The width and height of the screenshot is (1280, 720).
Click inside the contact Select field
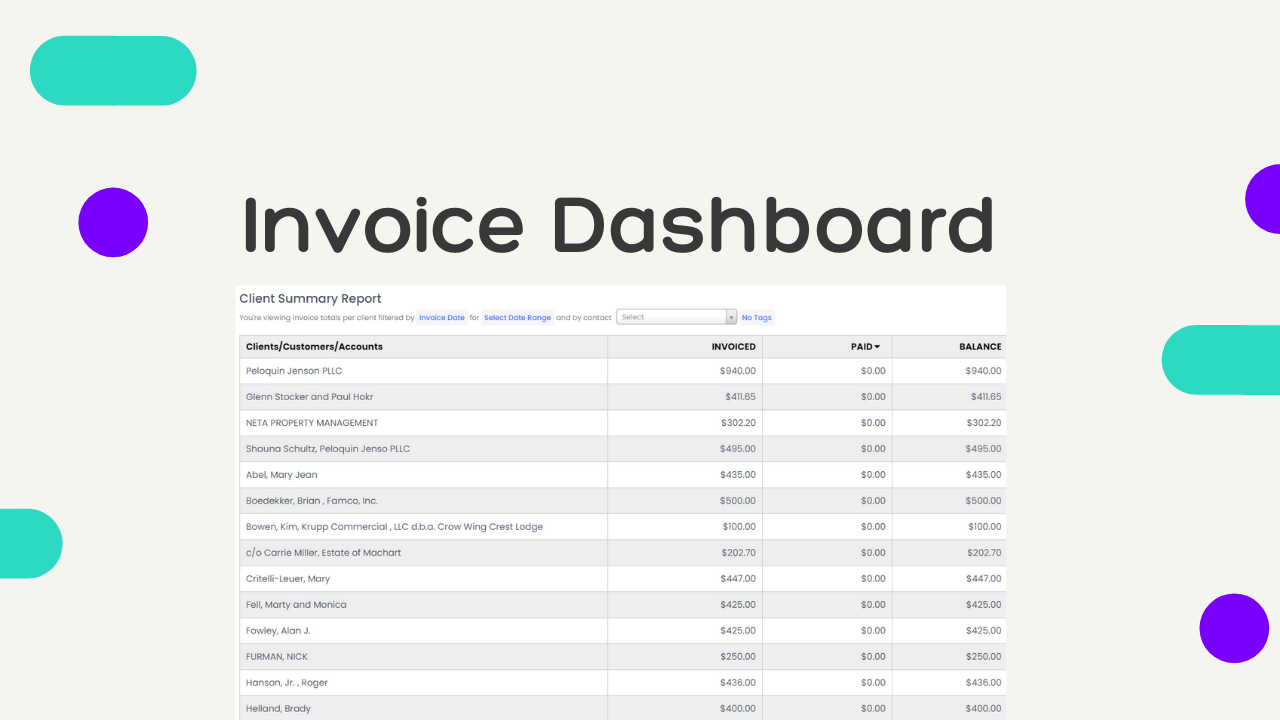(x=670, y=317)
